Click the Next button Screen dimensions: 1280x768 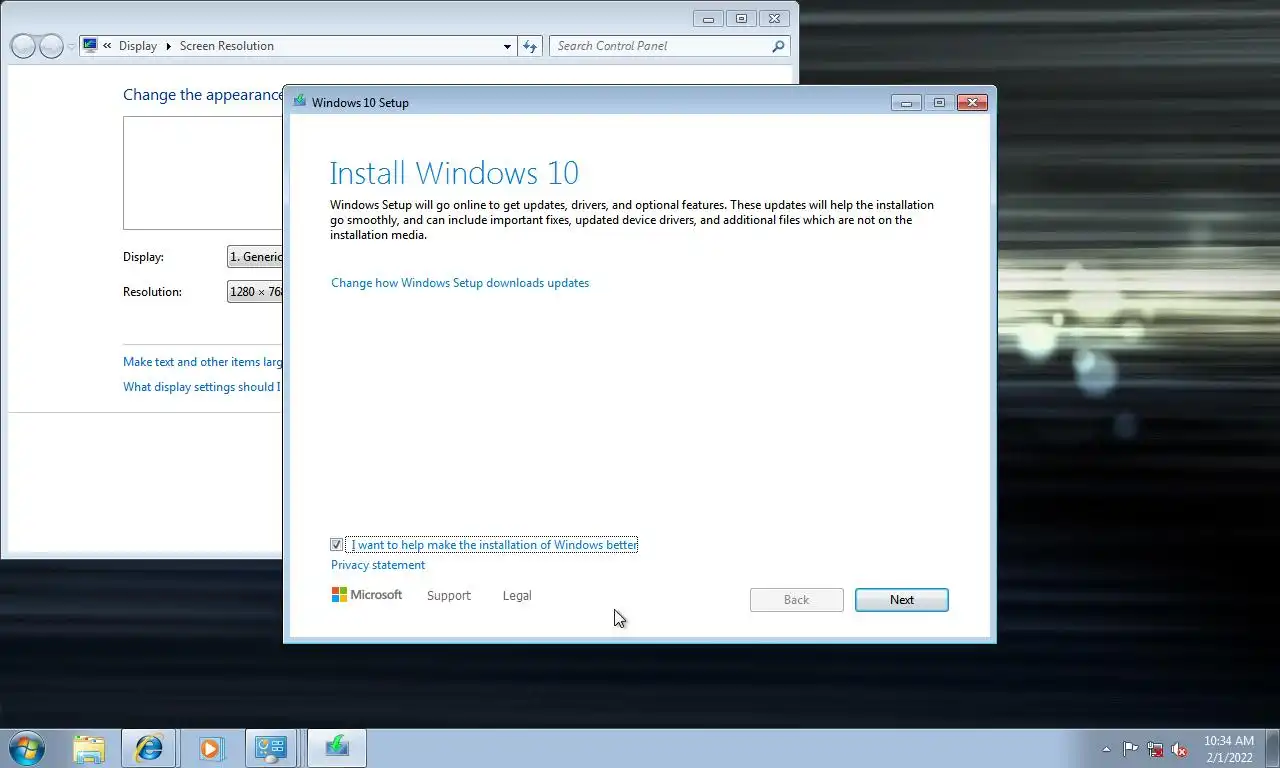[x=902, y=600]
